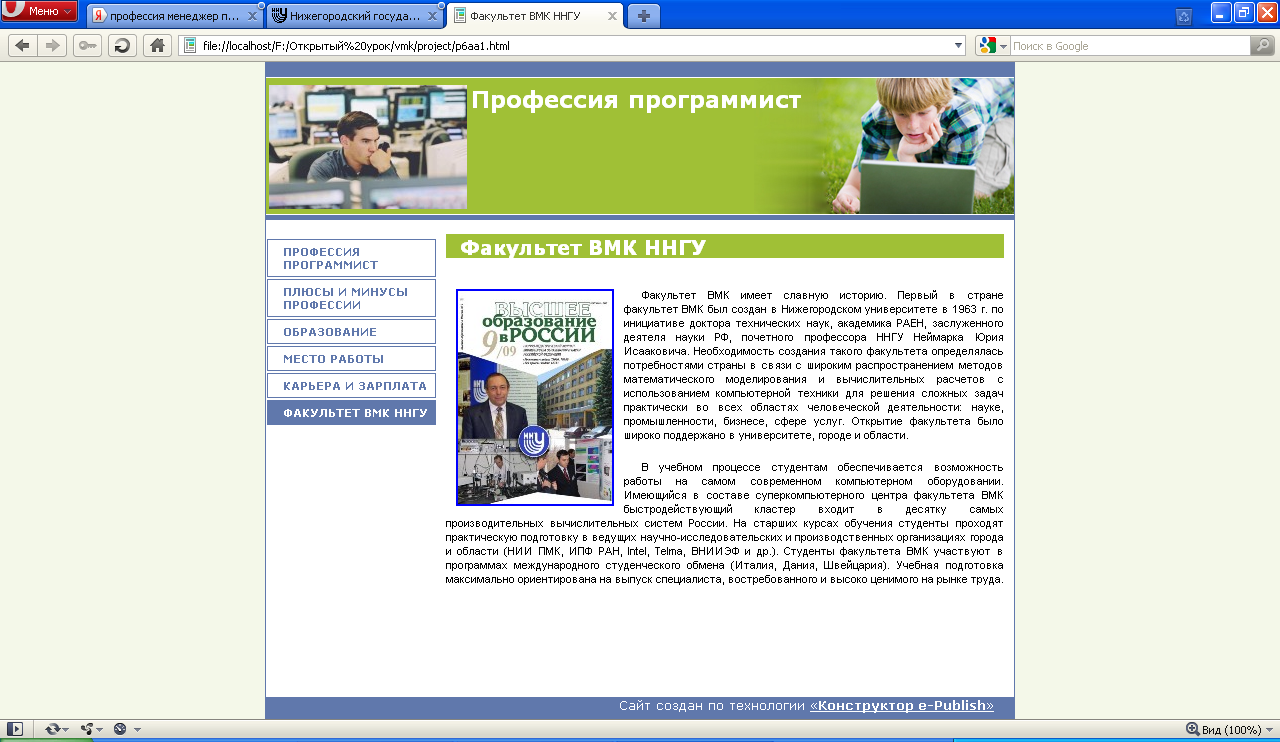This screenshot has height=742, width=1280.
Task: Click the heading Факультет ВМК ННГУ
Action: coord(583,248)
